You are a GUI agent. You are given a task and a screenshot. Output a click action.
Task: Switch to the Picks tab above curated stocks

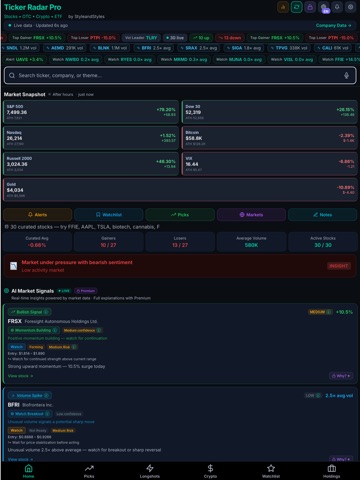(180, 215)
